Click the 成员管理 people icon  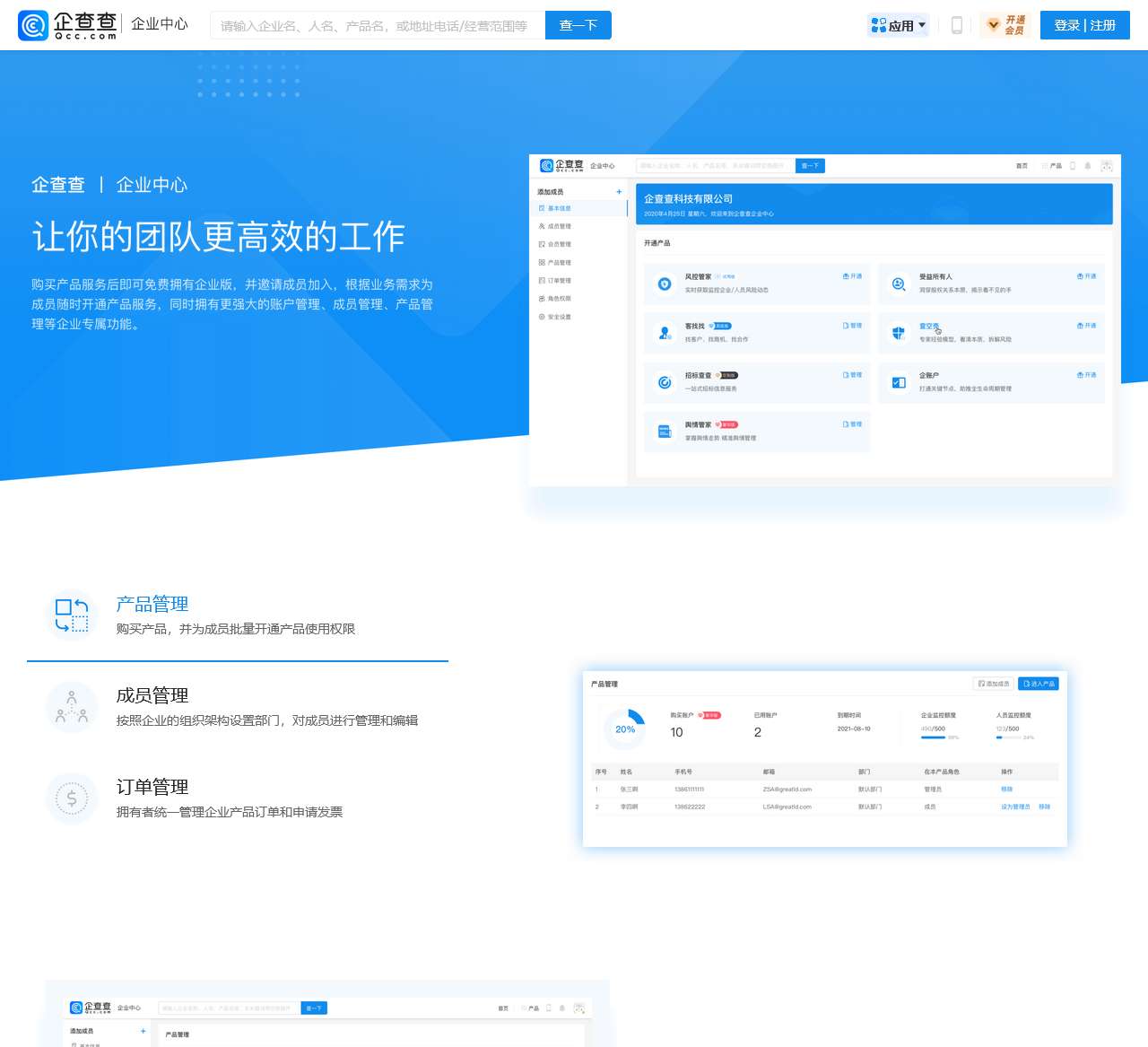[72, 707]
